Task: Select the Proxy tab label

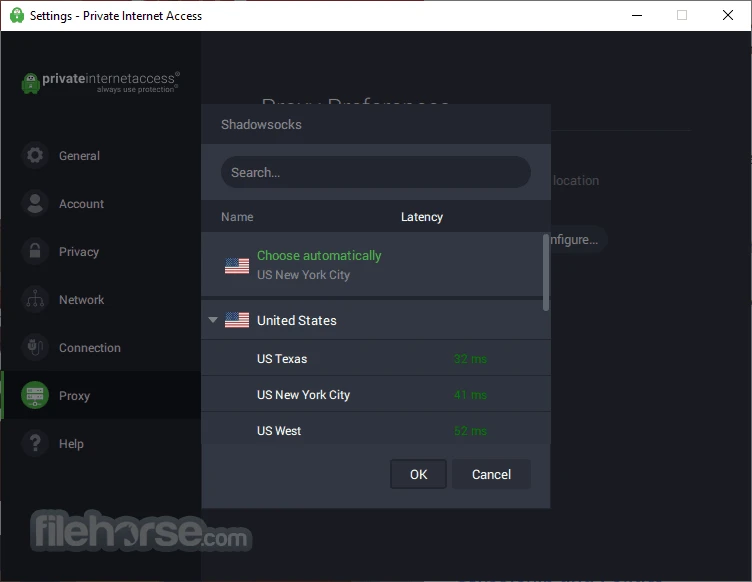Action: coord(74,396)
